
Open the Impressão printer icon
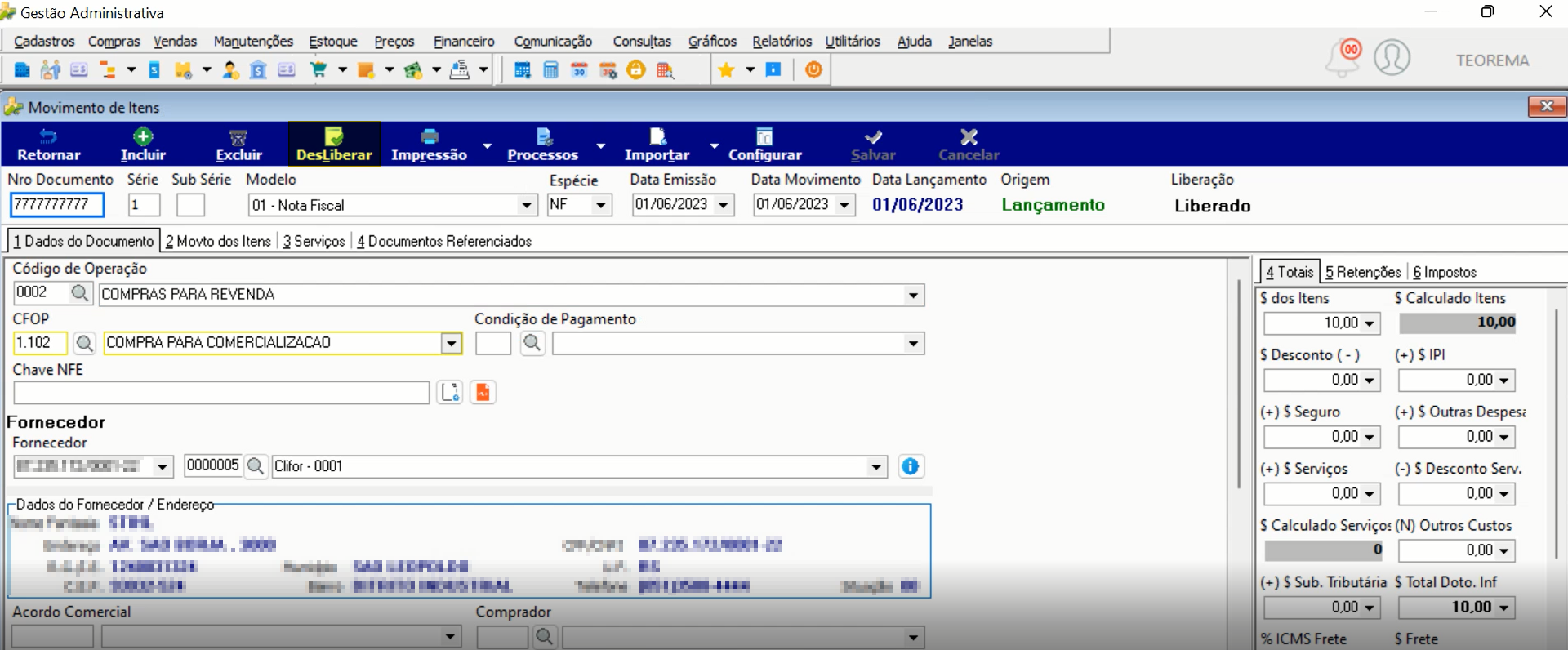point(430,136)
